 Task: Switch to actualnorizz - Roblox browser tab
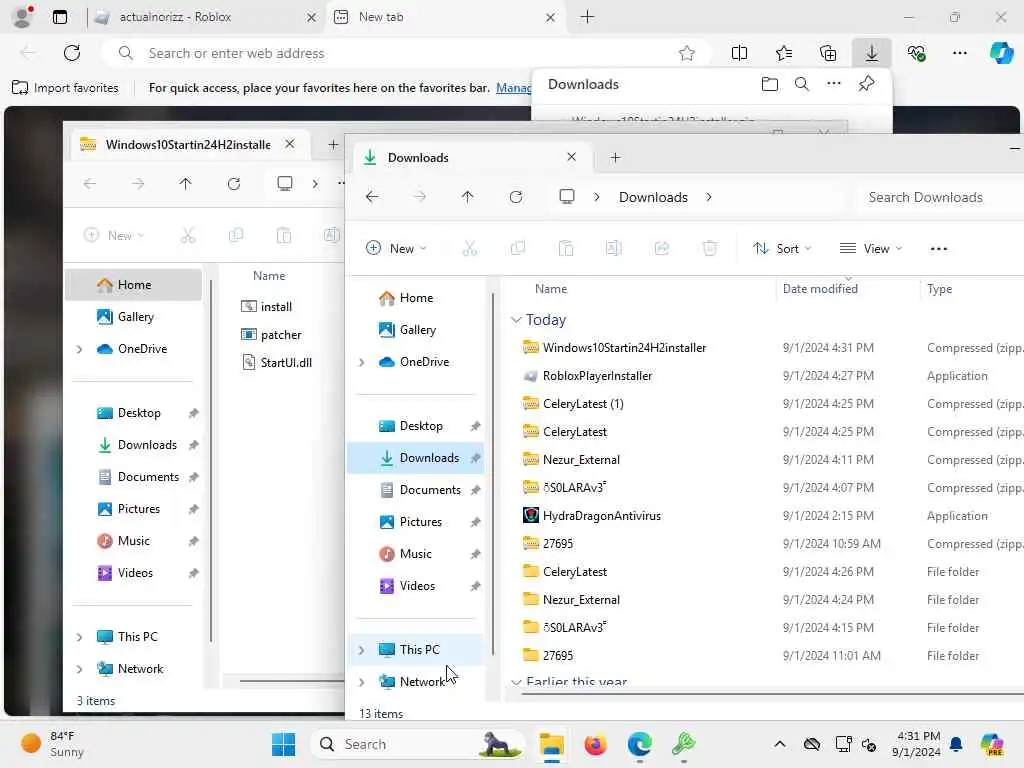(206, 17)
